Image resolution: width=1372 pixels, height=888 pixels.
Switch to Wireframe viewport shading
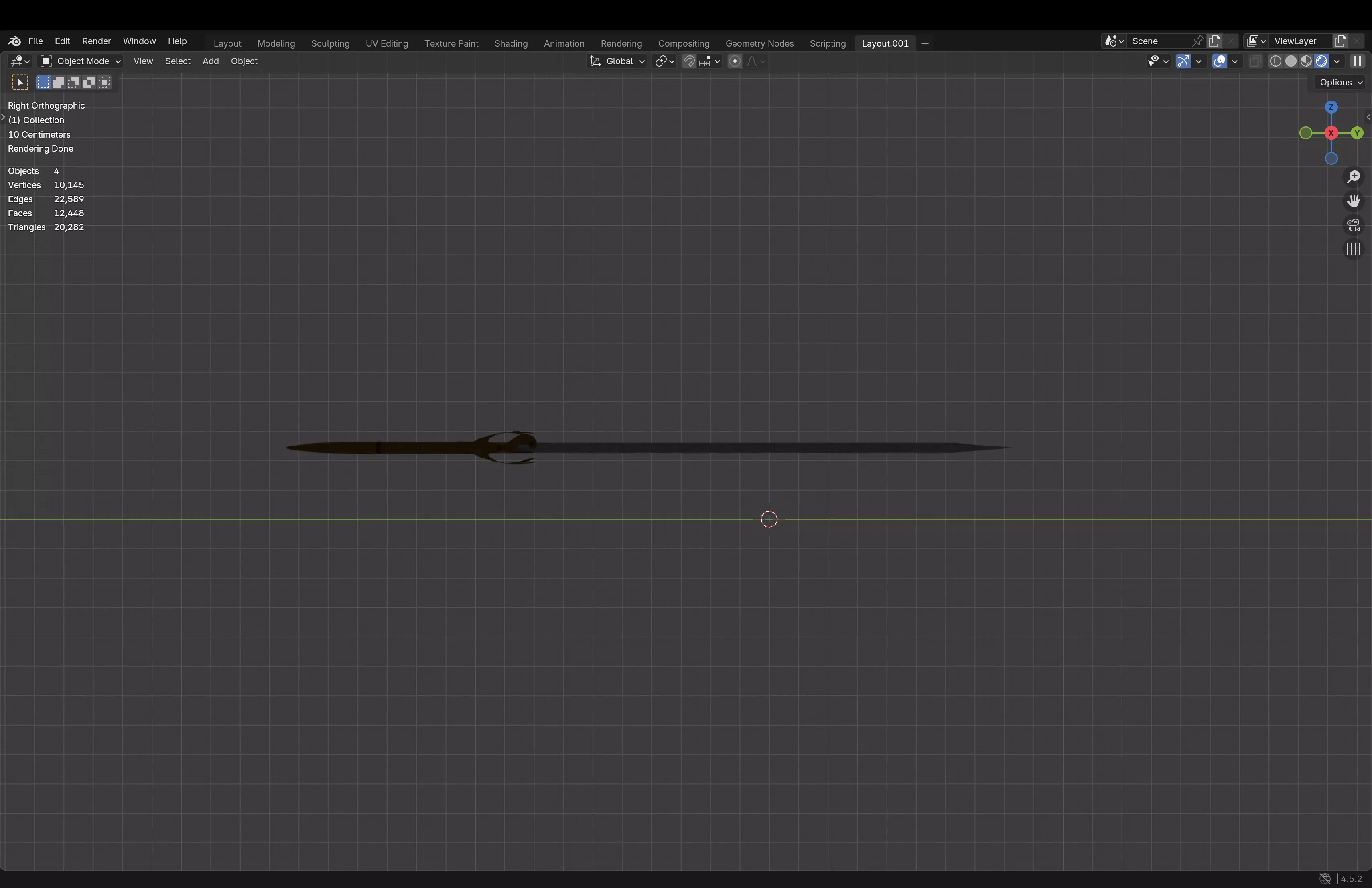click(1276, 61)
